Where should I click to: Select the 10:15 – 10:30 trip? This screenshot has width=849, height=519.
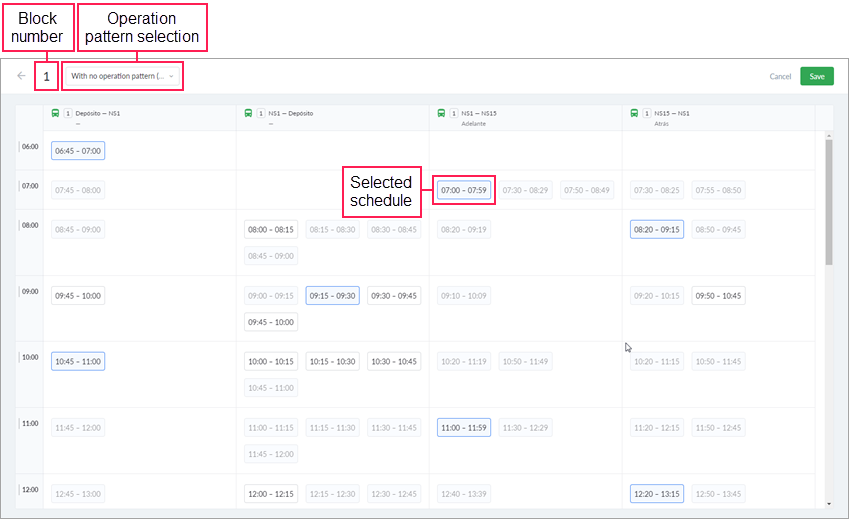[x=332, y=362]
